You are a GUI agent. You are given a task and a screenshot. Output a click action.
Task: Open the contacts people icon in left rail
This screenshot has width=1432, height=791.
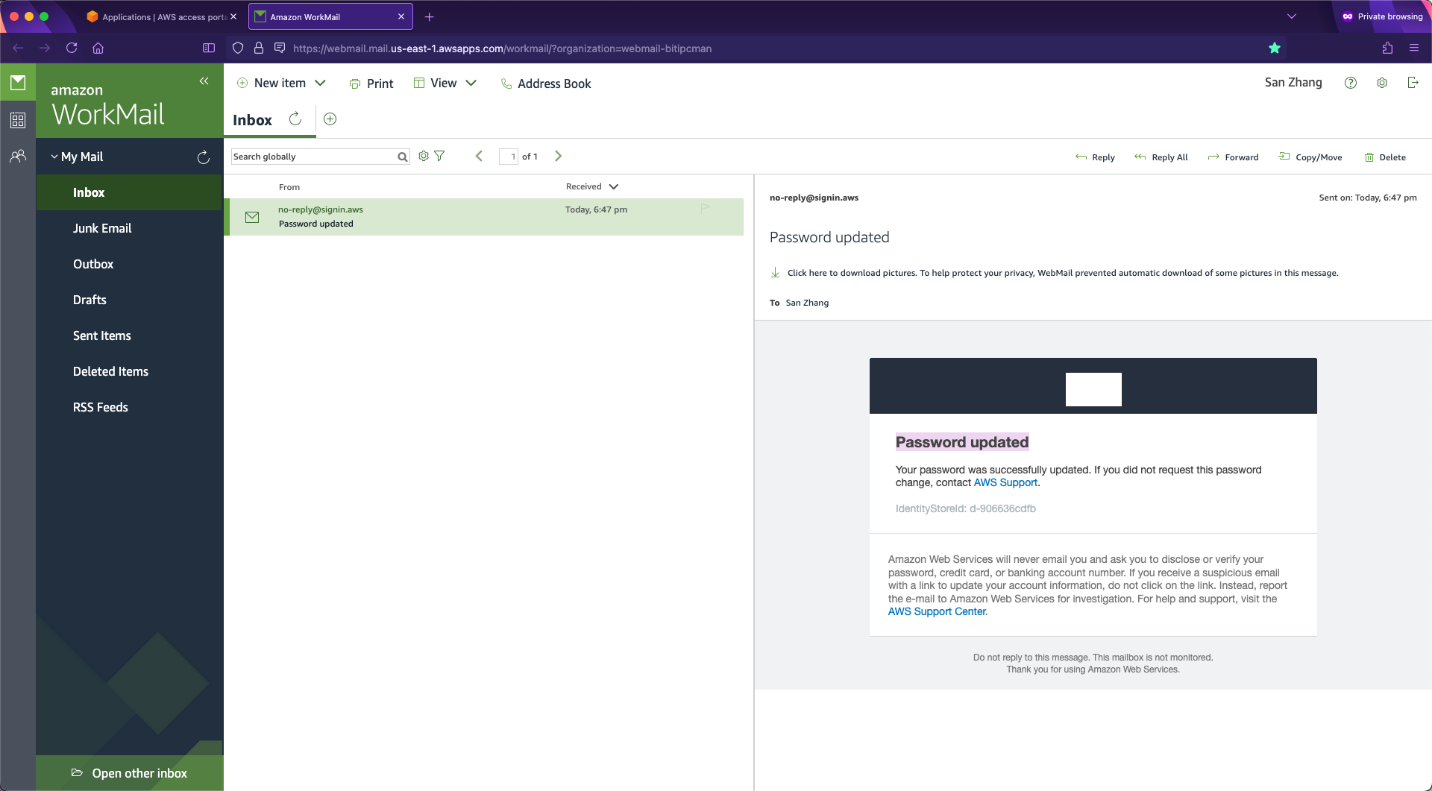17,156
